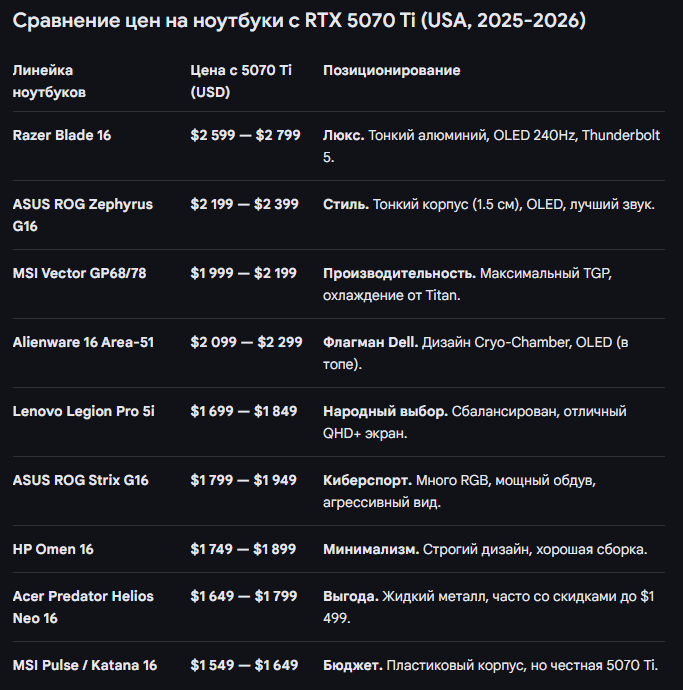Click the HP Omen 16 row name
The width and height of the screenshot is (683, 690).
pyautogui.click(x=53, y=549)
